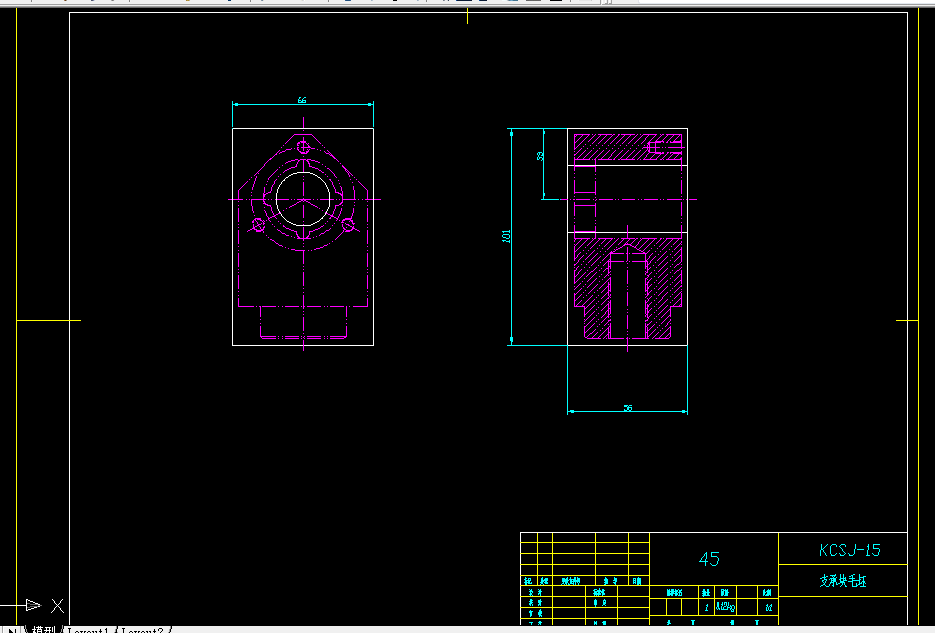This screenshot has width=935, height=633.
Task: Open the Layout1 tab
Action: [88, 630]
